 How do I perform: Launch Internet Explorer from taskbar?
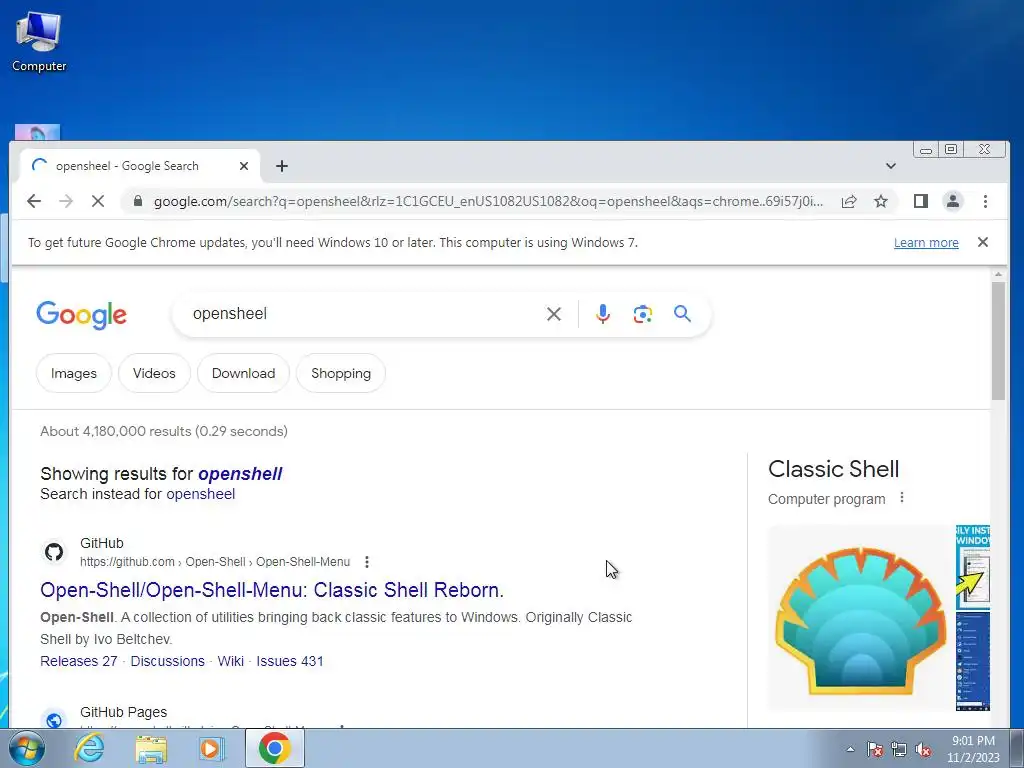(x=89, y=748)
